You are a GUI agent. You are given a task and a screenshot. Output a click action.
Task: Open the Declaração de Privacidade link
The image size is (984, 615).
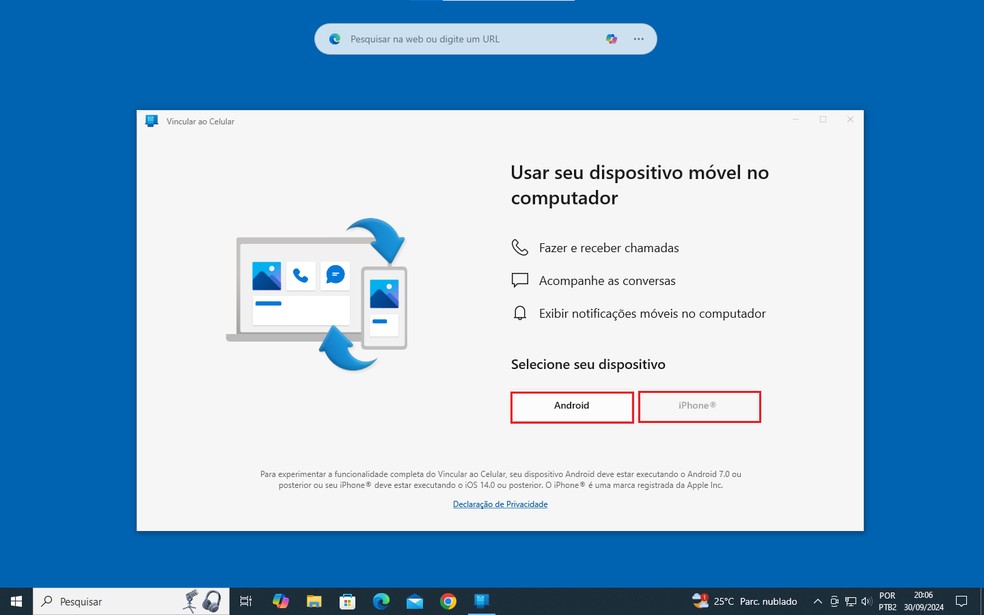pos(500,504)
